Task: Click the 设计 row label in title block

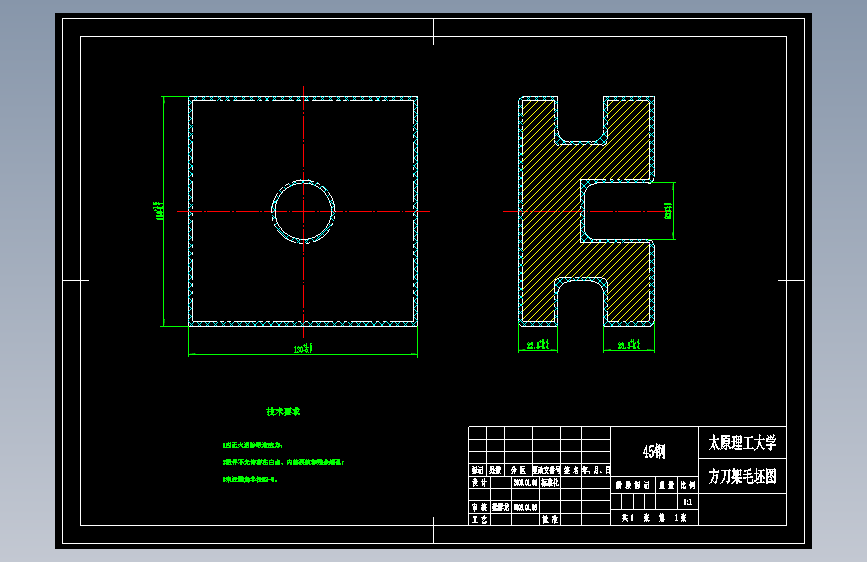Action: [x=479, y=483]
